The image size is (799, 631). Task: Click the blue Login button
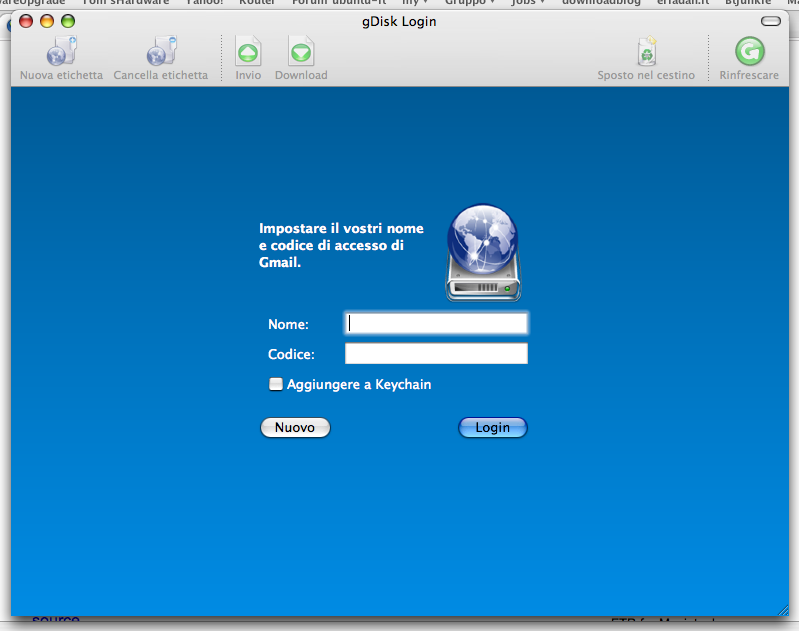point(492,428)
